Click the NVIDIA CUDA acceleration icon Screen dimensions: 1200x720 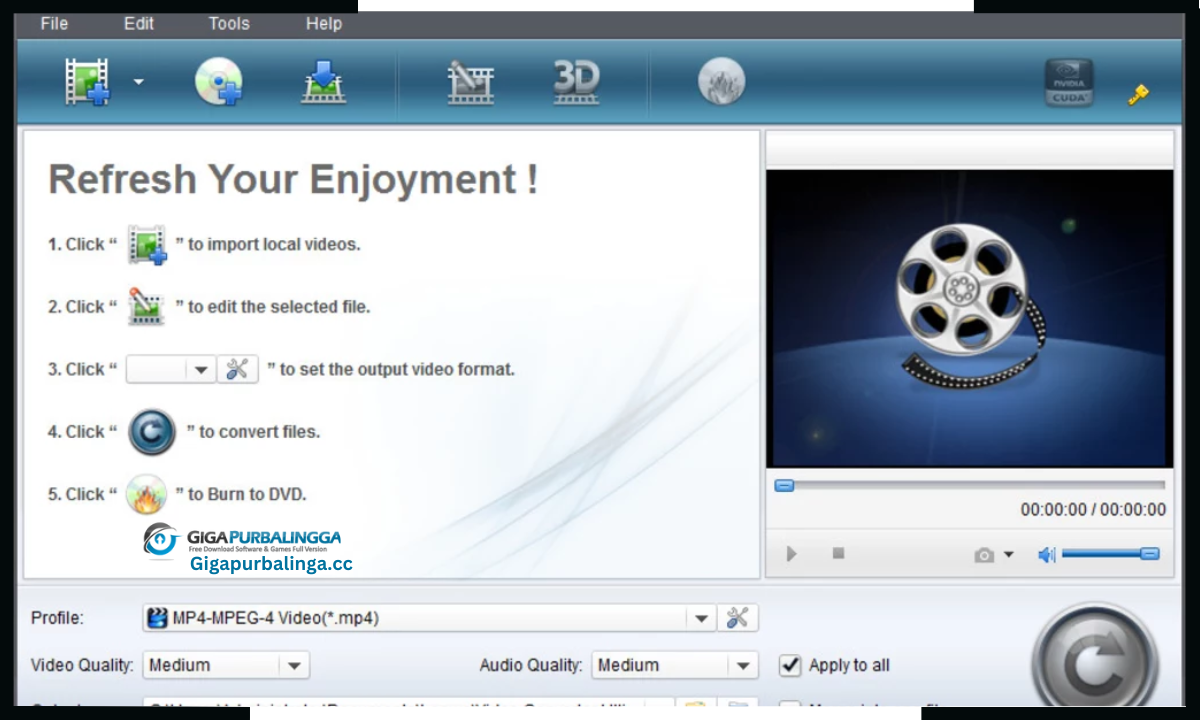(x=1069, y=83)
